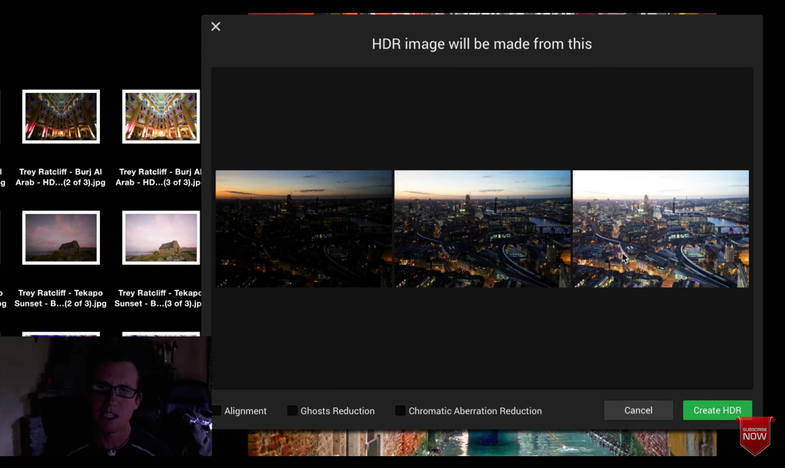Screen dimensions: 785x468
Task: Select the Tekapo Sunset (2 of 3) thumbnail
Action: [61, 237]
